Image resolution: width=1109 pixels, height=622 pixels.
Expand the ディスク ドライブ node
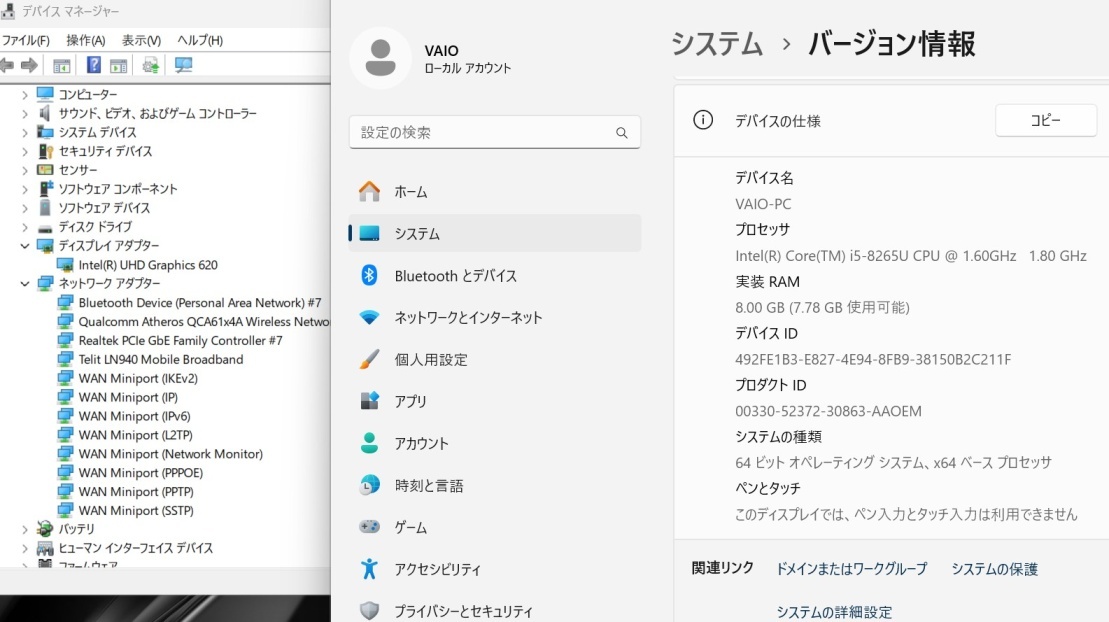point(25,227)
